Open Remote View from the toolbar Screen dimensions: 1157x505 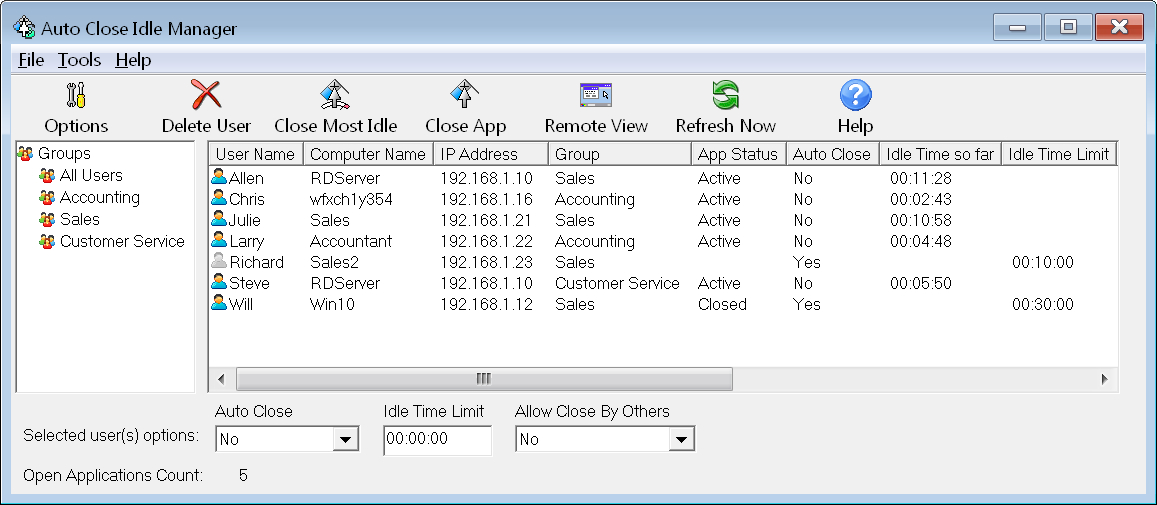[x=596, y=95]
